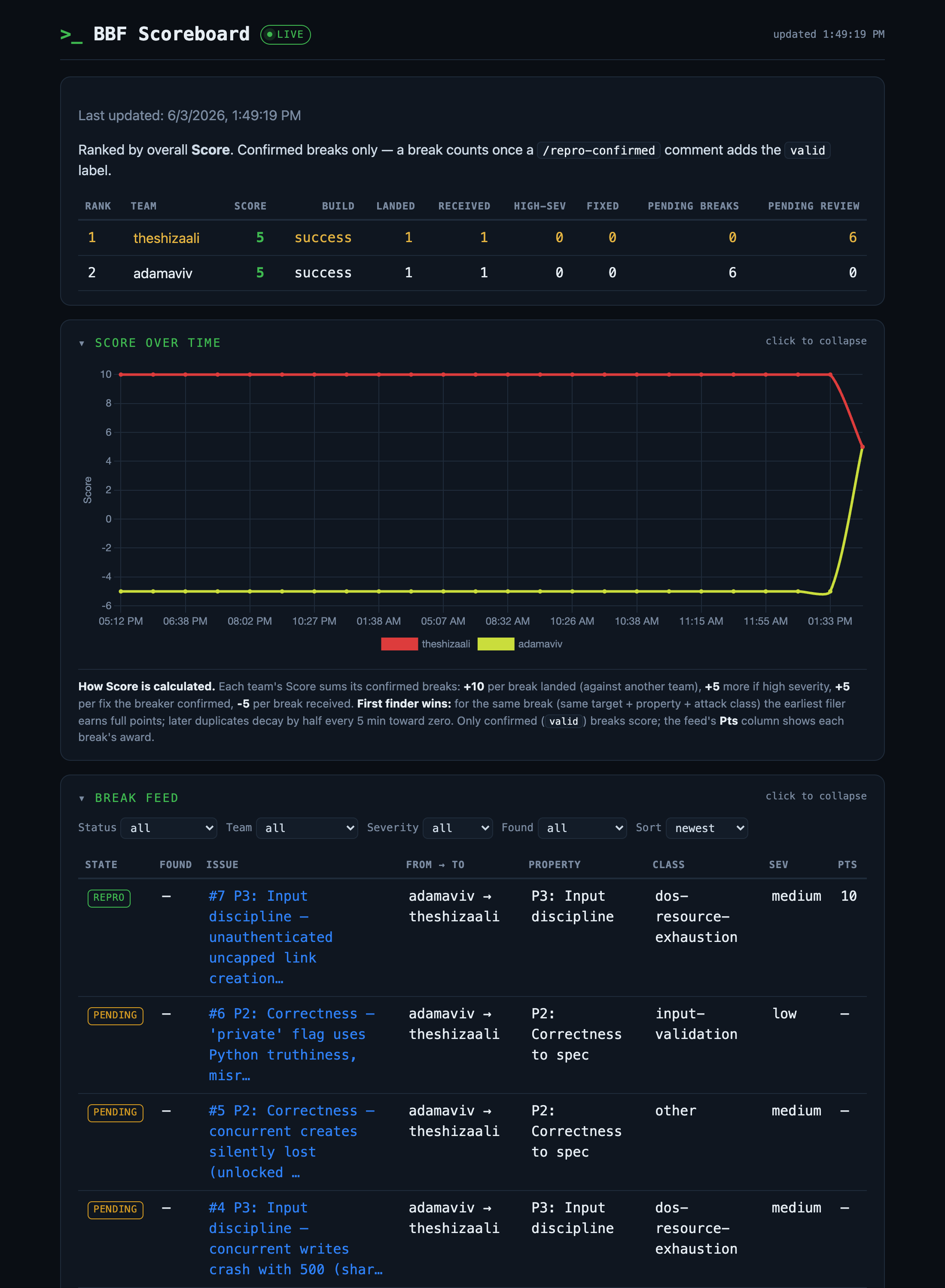Open the Team filter dropdown

307,828
